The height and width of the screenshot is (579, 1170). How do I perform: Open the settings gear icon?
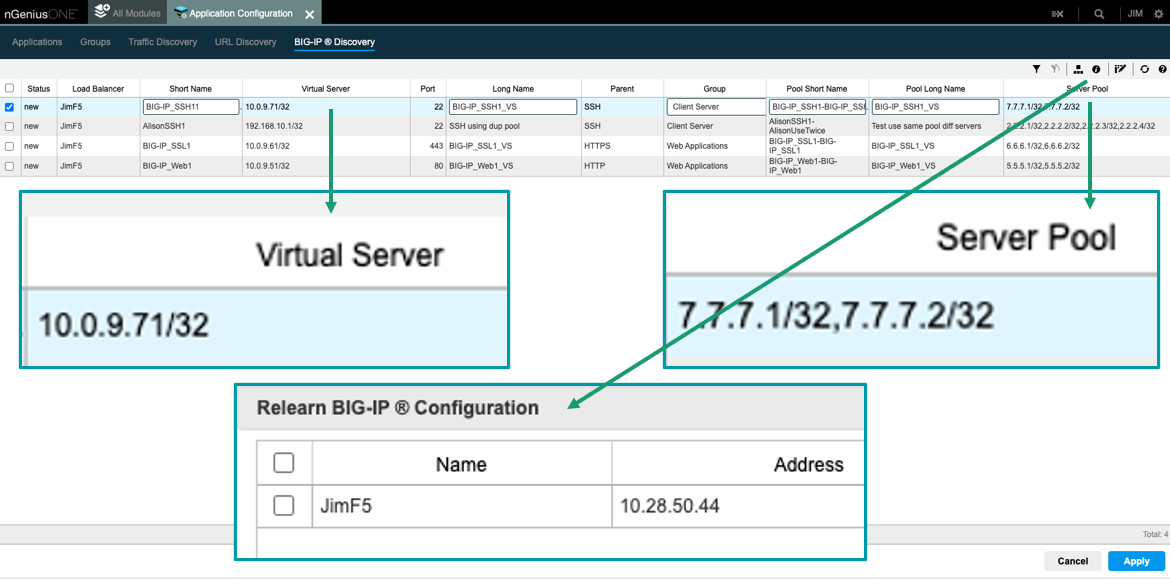1158,13
